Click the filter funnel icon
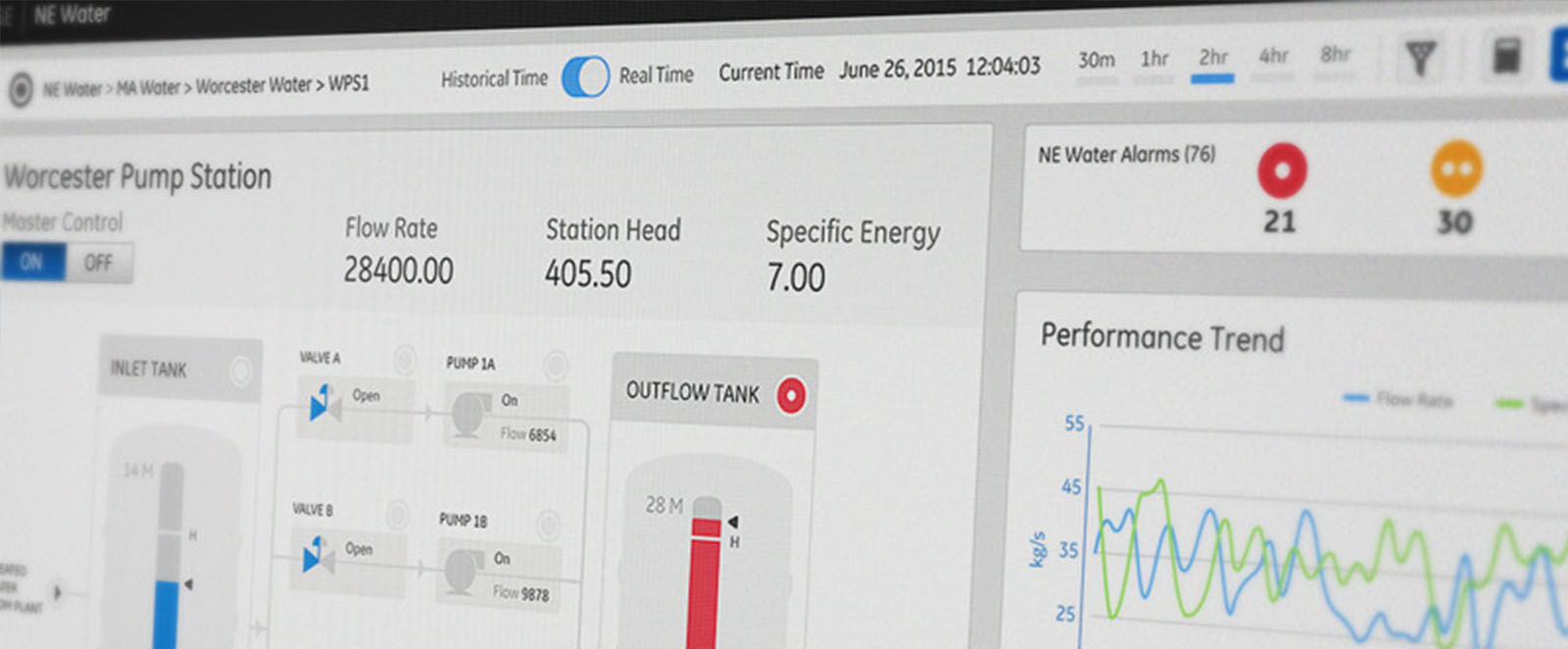The width and height of the screenshot is (1568, 649). [1421, 61]
